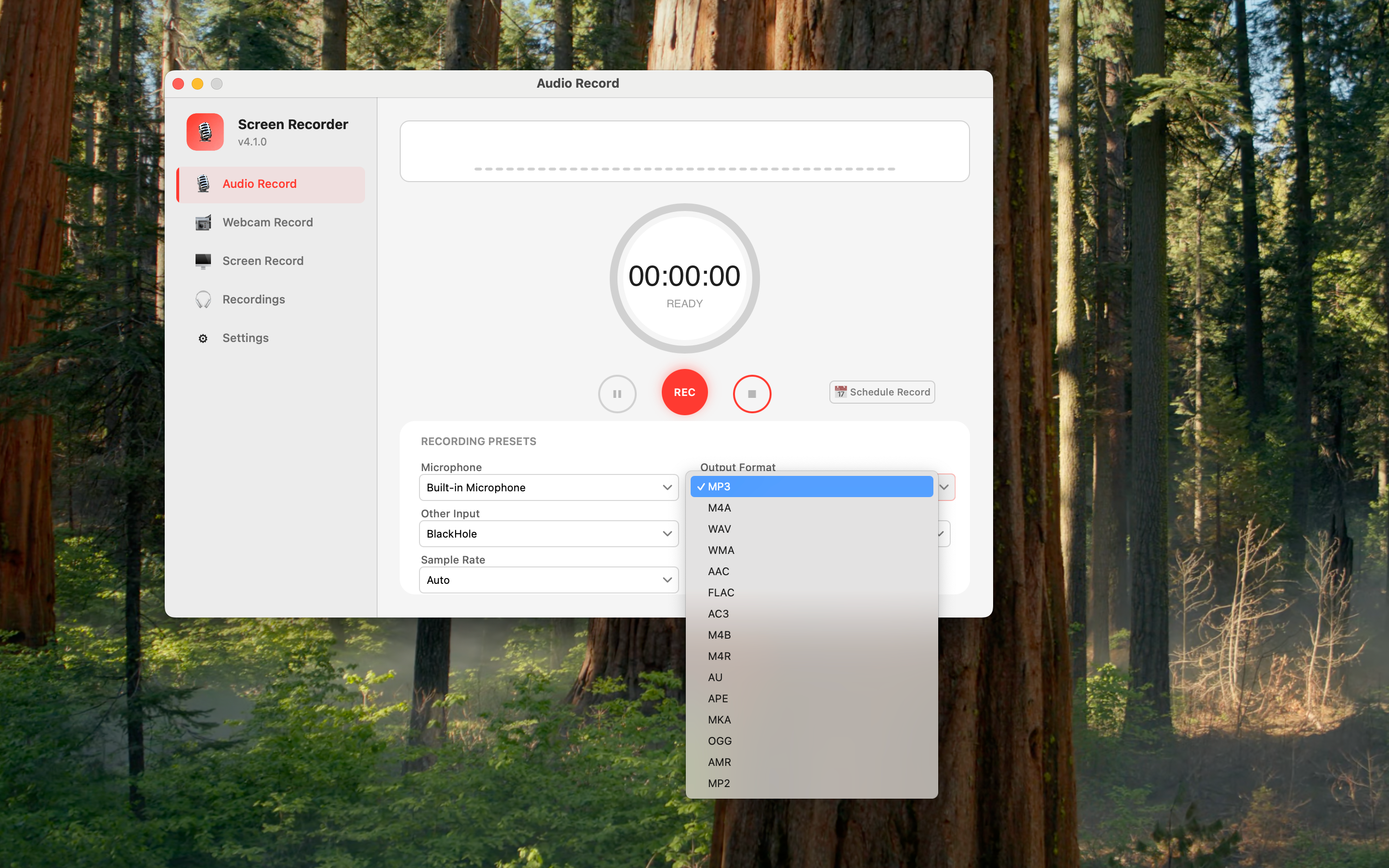
Task: Pick M4B audiobook format
Action: [x=812, y=635]
